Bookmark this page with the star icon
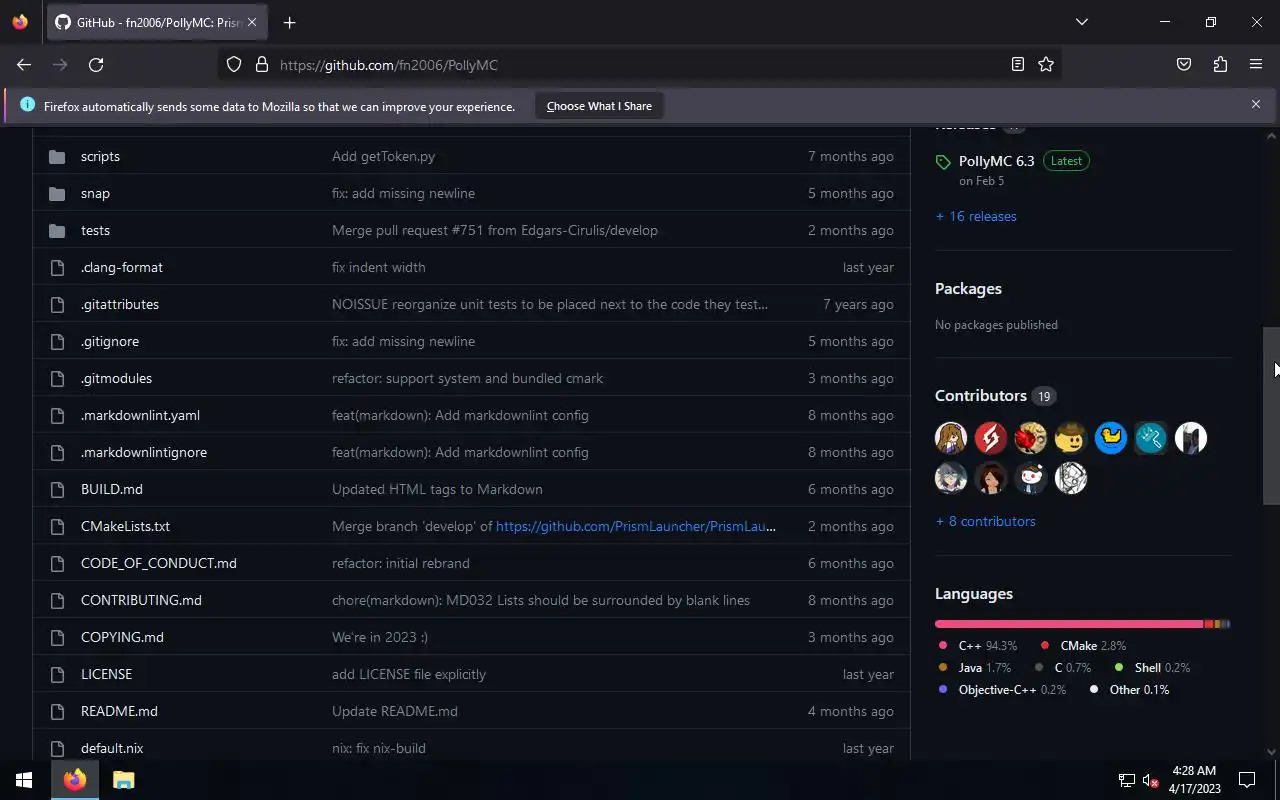Screen dimensions: 1280x800 click(x=1046, y=65)
